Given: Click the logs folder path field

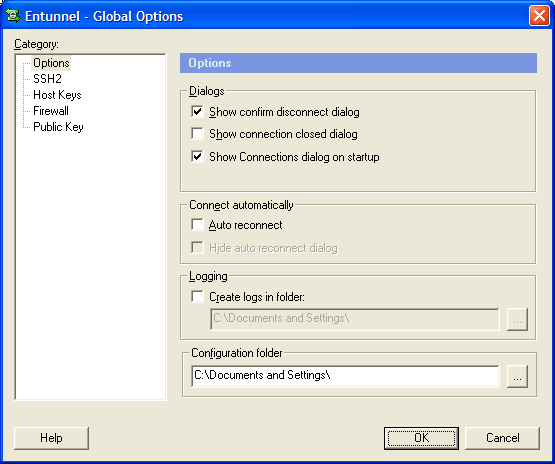Looking at the screenshot, I should 355,319.
